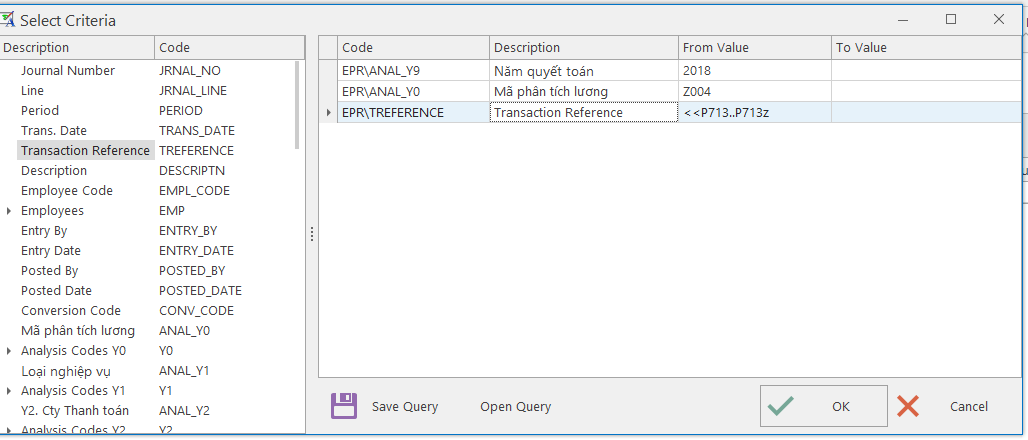Click the Select Criteria title bar app icon
Viewport: 1028px width, 440px height.
(x=9, y=19)
